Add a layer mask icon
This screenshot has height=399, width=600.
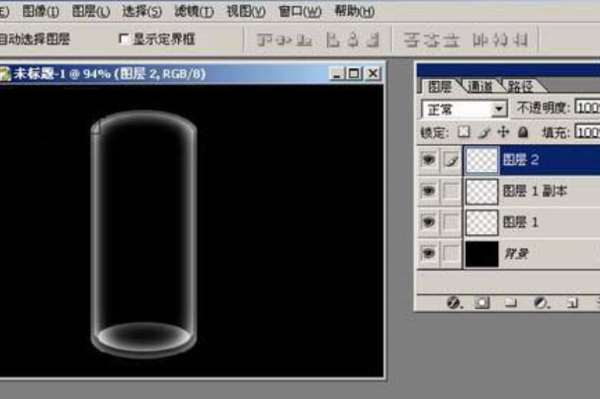pos(482,303)
